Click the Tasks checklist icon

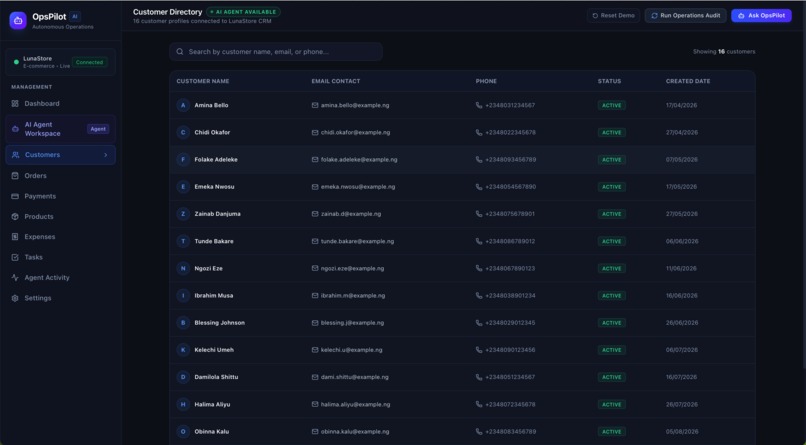[x=15, y=257]
